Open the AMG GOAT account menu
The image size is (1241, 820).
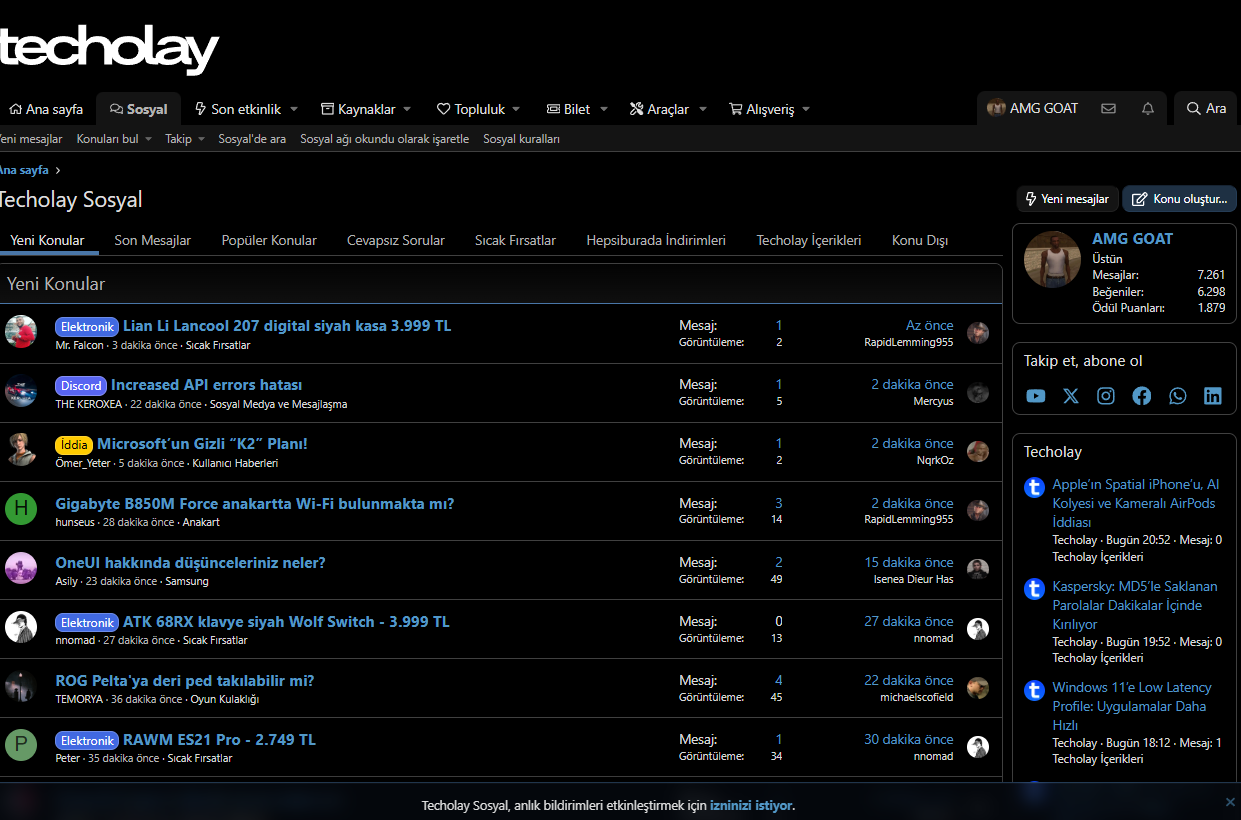(1032, 109)
